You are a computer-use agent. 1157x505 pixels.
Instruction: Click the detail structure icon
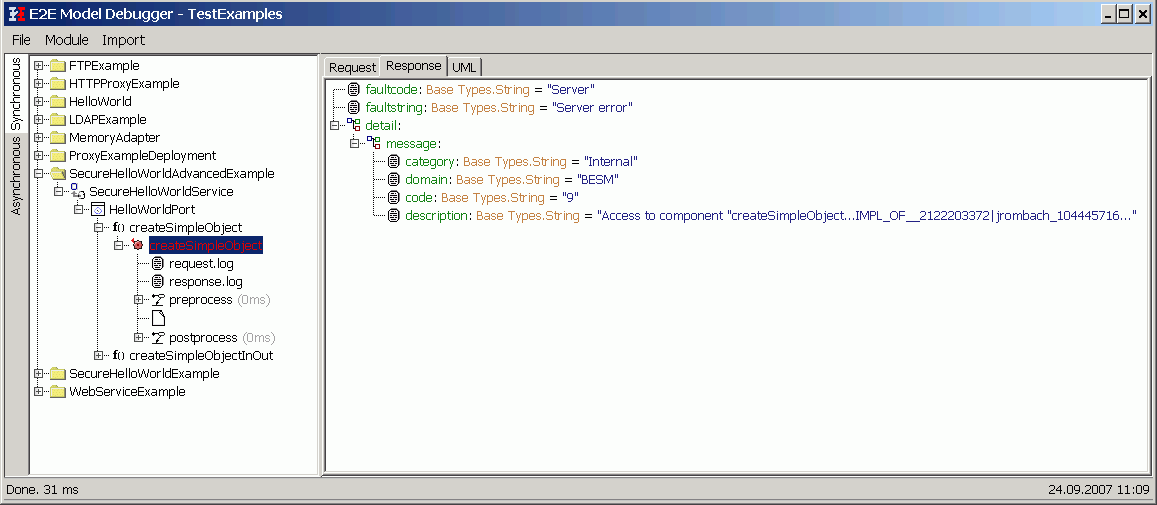[353, 125]
